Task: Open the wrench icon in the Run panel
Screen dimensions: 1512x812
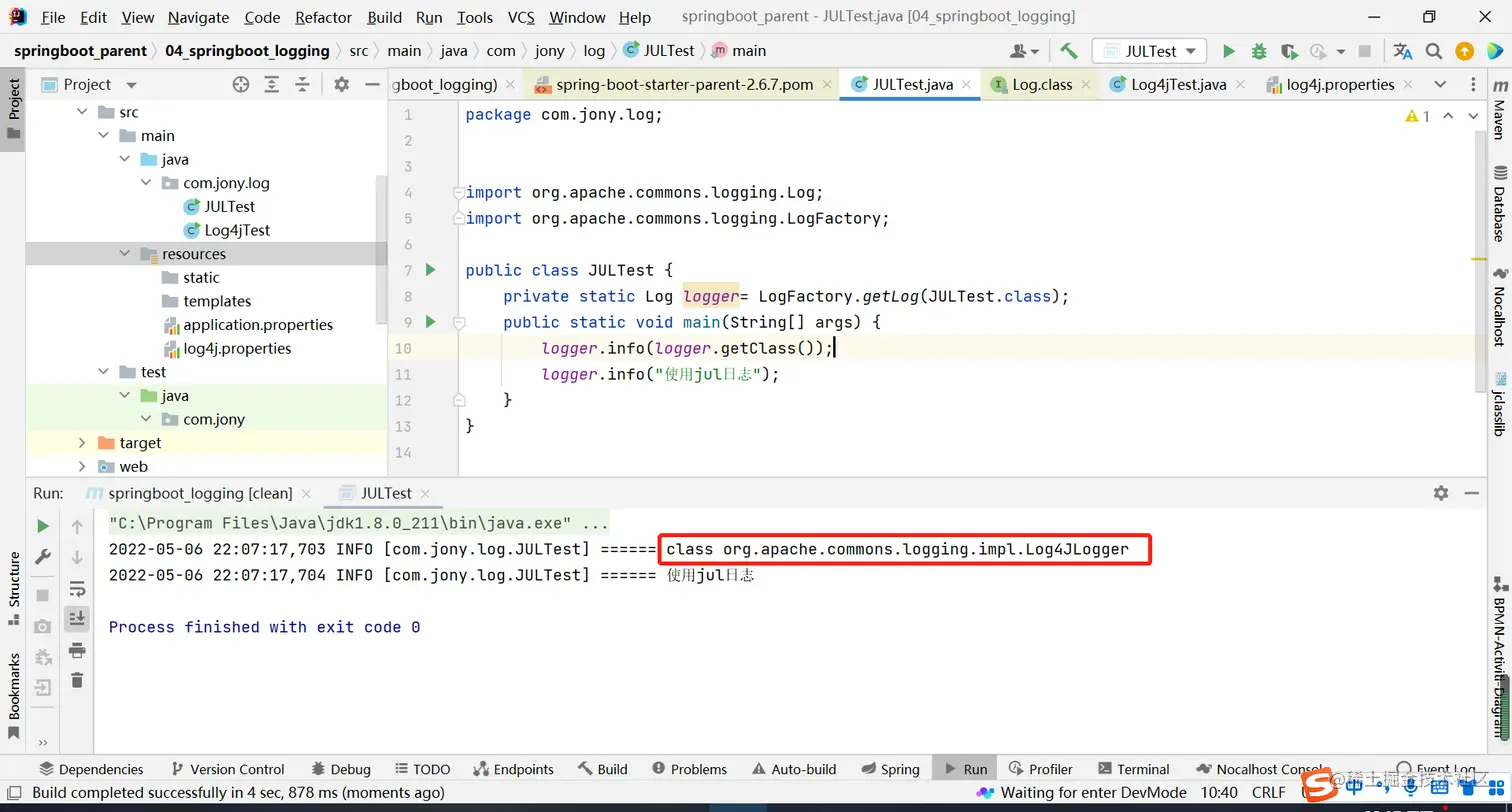Action: 43,557
